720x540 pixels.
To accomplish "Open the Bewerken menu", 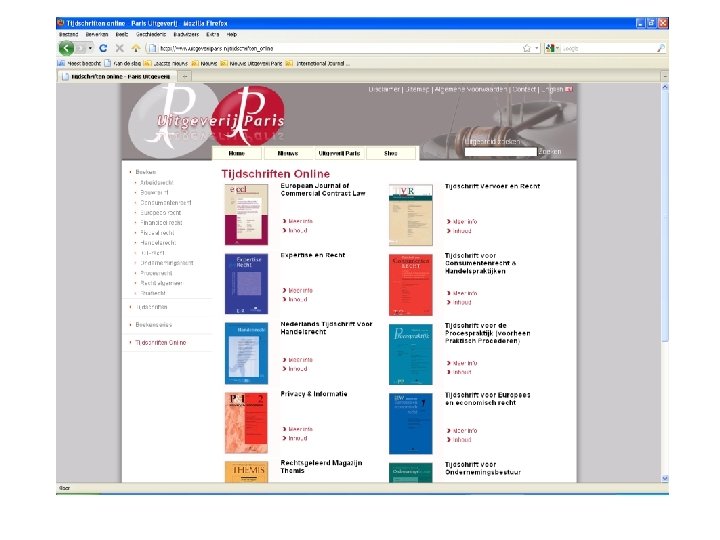I will click(96, 34).
